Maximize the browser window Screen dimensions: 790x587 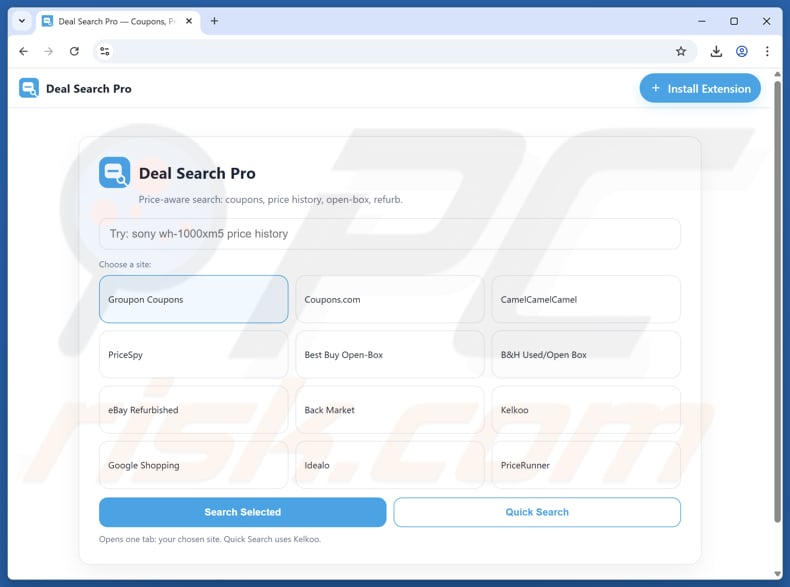(734, 21)
